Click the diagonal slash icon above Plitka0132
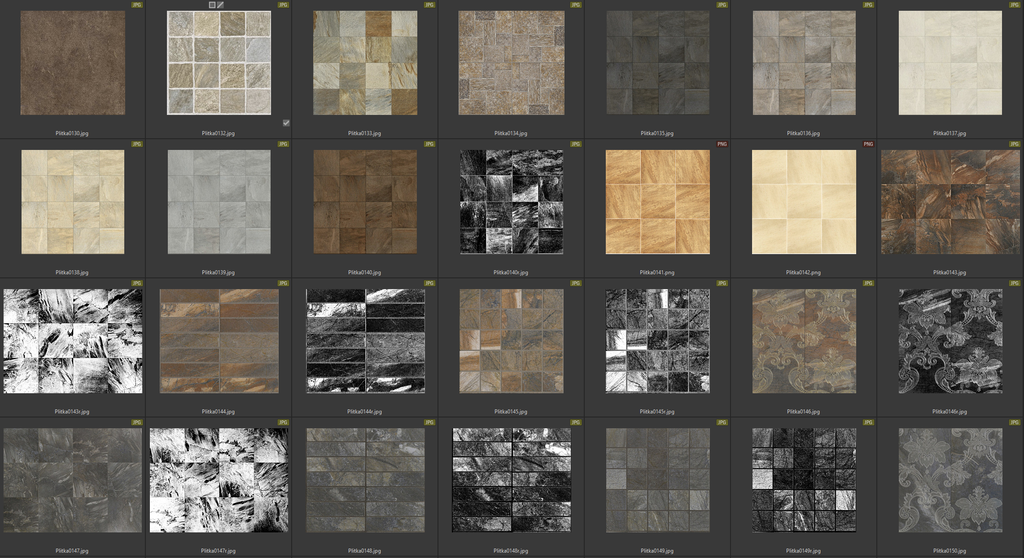This screenshot has width=1024, height=558. pyautogui.click(x=220, y=5)
